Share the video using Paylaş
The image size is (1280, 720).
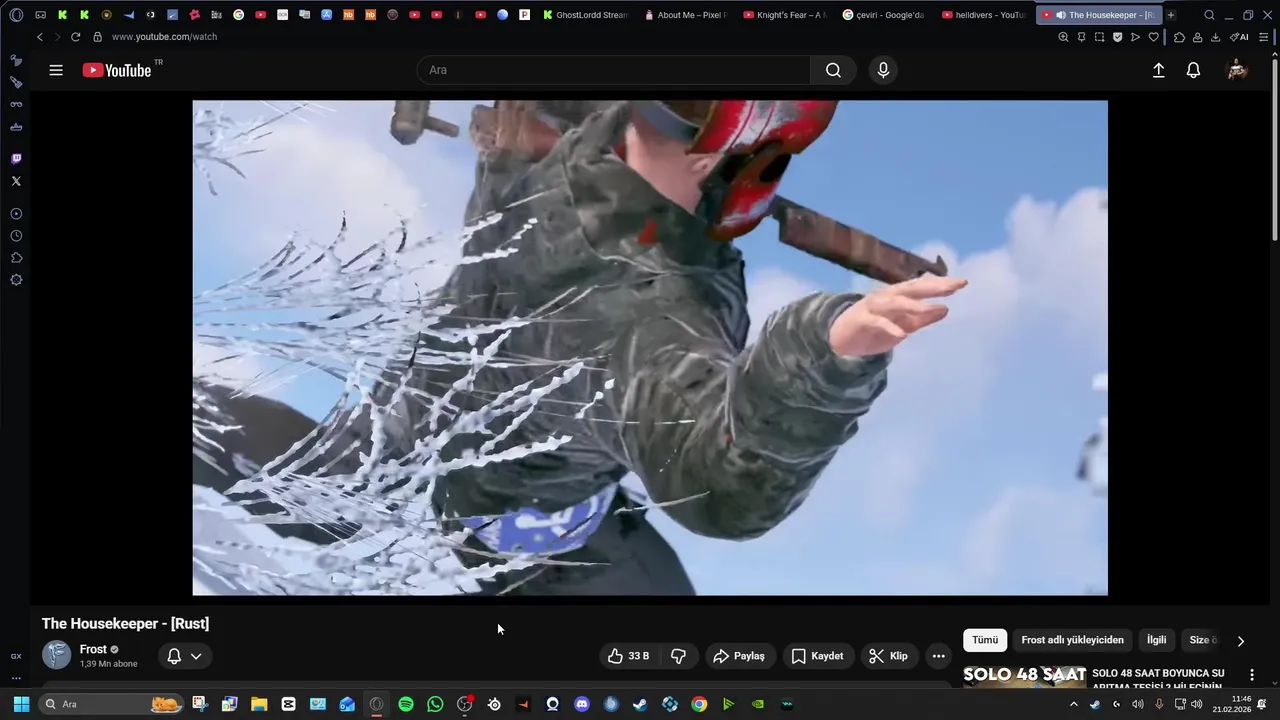738,656
